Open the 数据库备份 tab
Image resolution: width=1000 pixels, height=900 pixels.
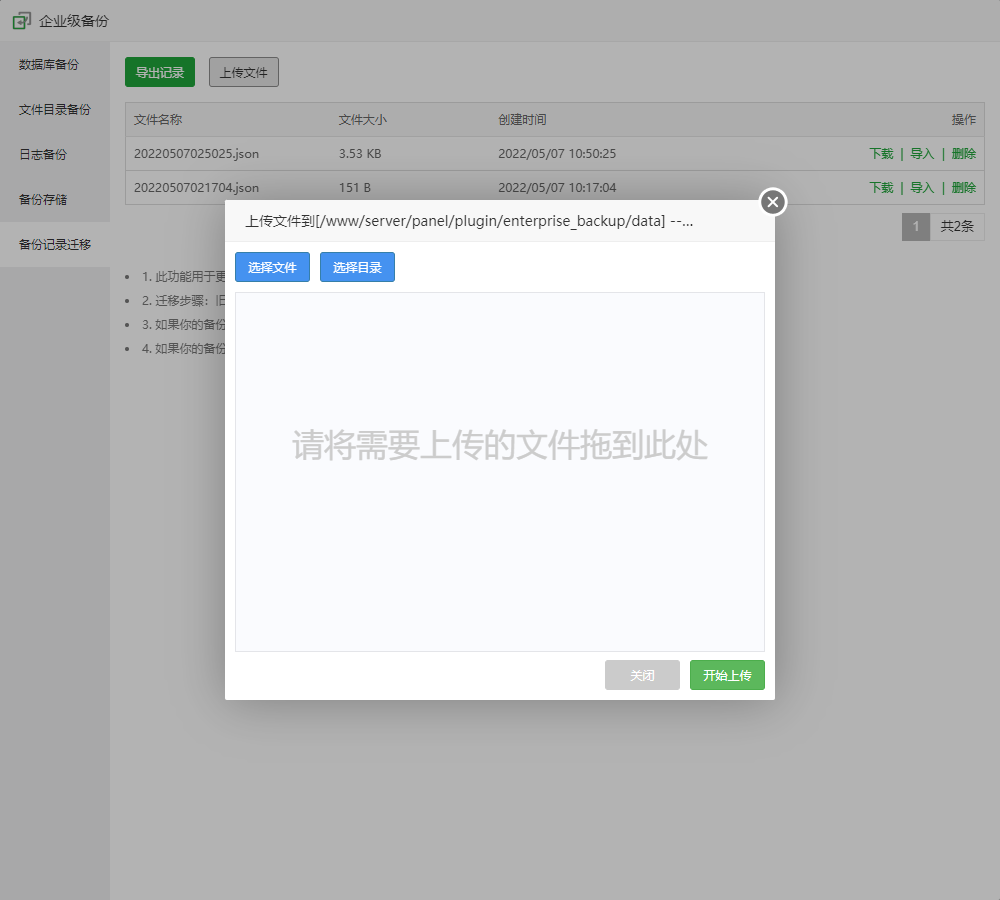[49, 65]
